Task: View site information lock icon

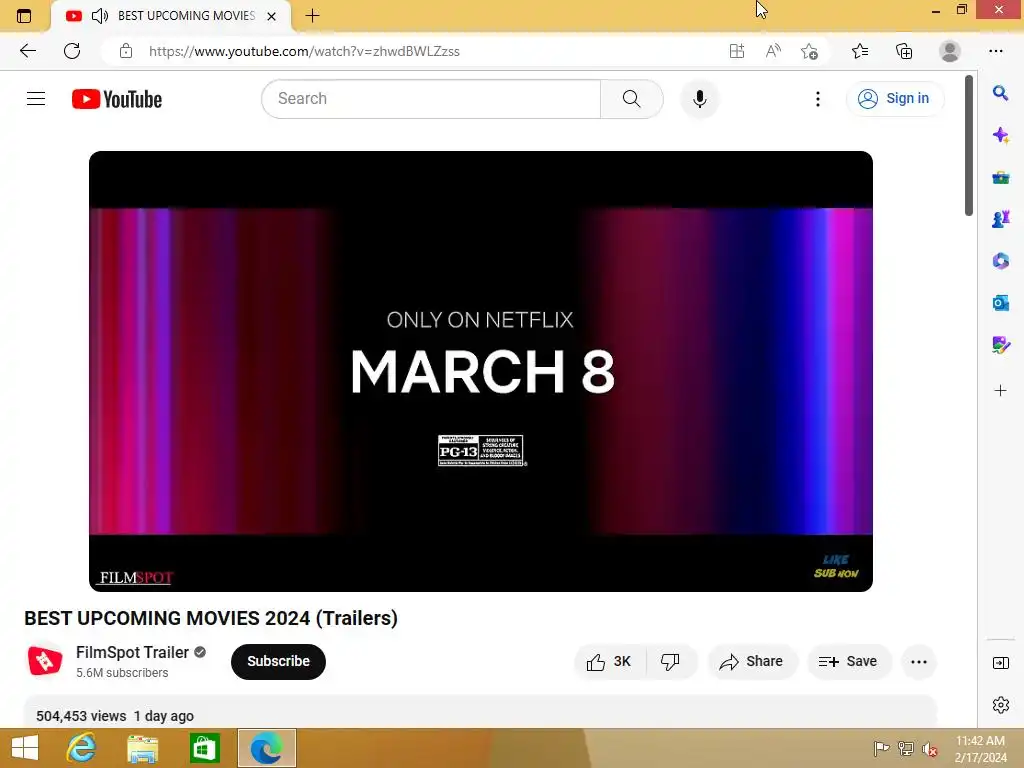Action: [x=126, y=51]
